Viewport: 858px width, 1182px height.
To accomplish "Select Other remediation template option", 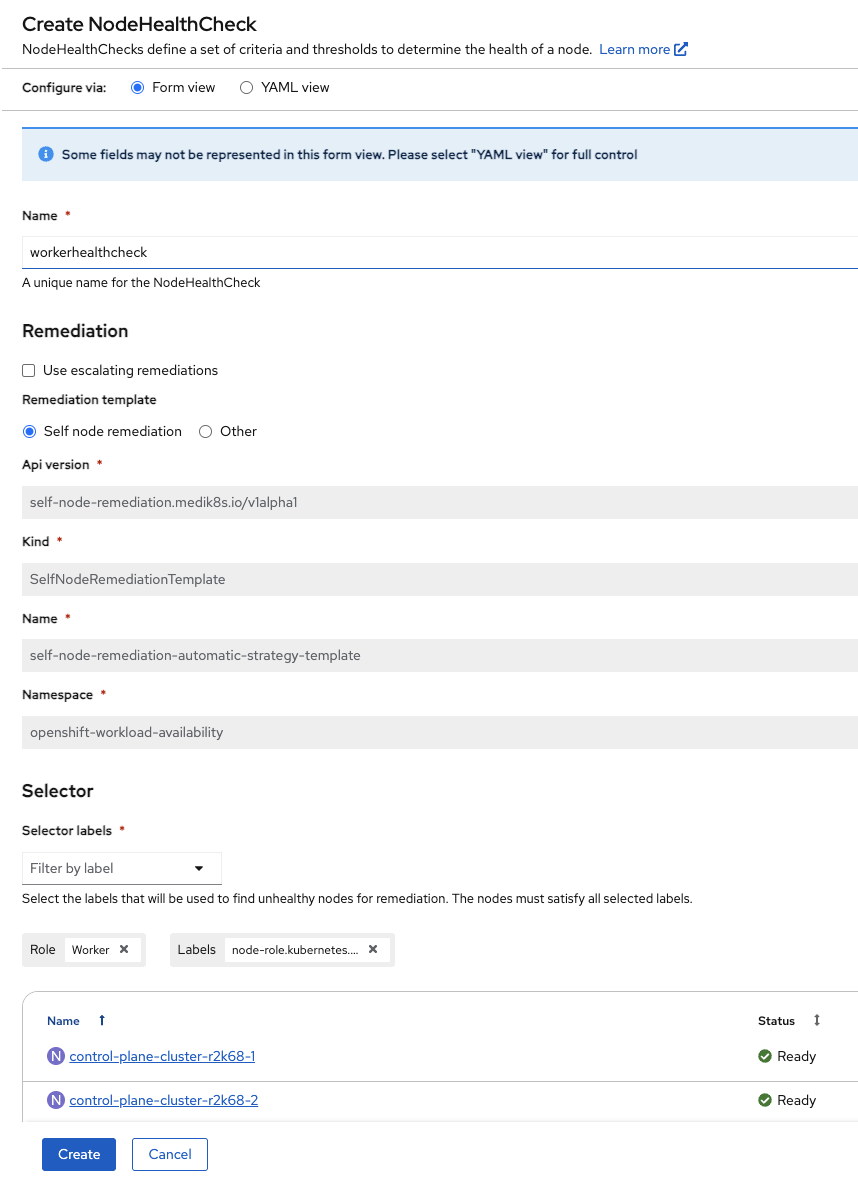I will pyautogui.click(x=206, y=431).
